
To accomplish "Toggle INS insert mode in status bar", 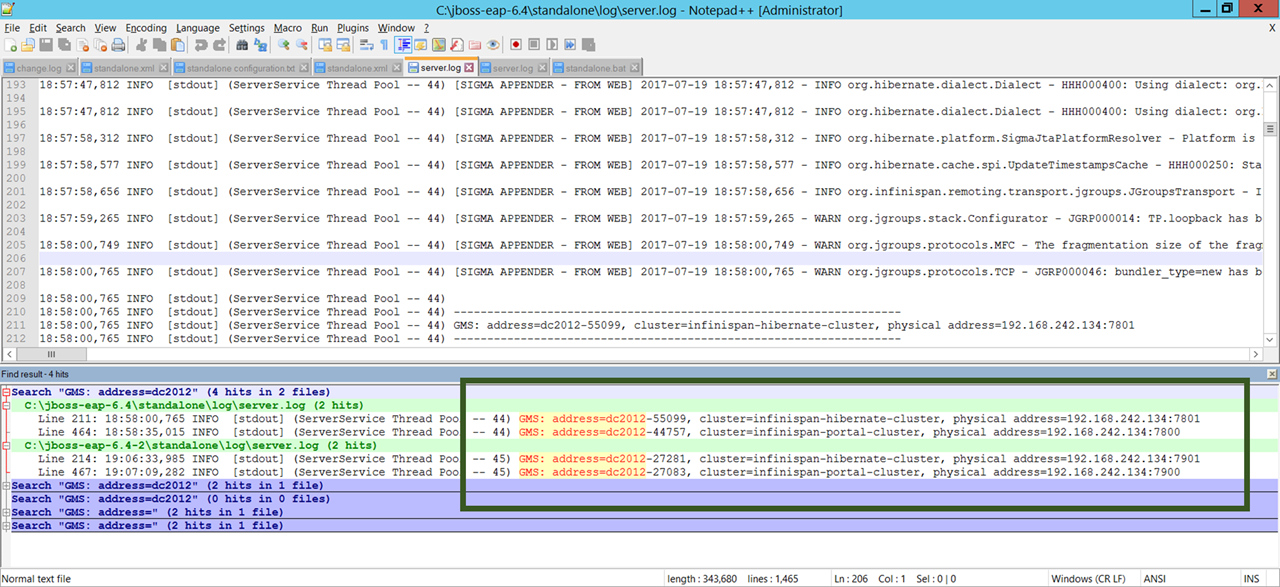I will [1251, 579].
